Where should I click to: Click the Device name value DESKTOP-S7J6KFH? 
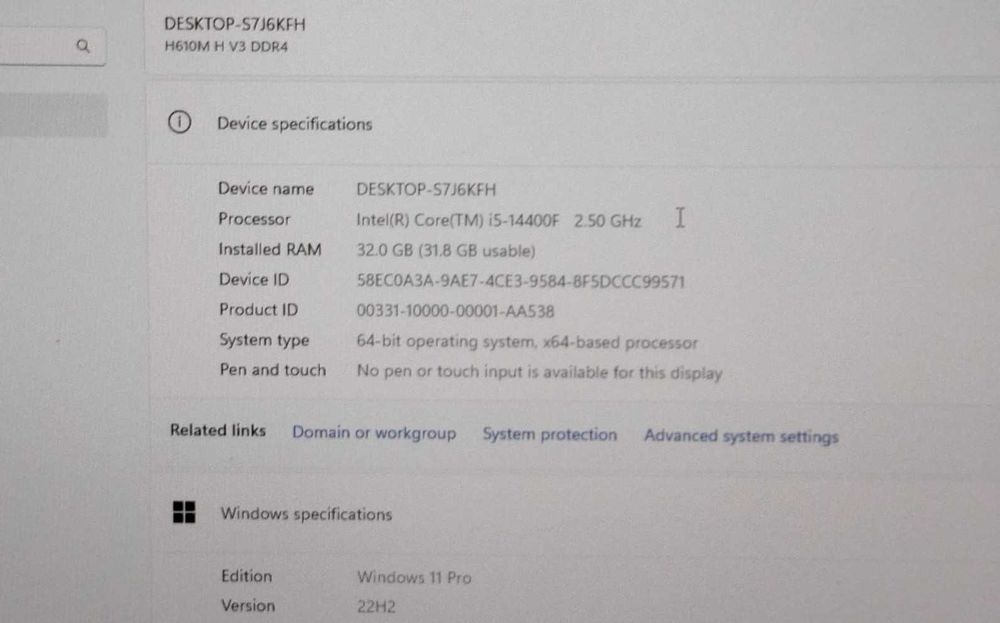pyautogui.click(x=426, y=189)
